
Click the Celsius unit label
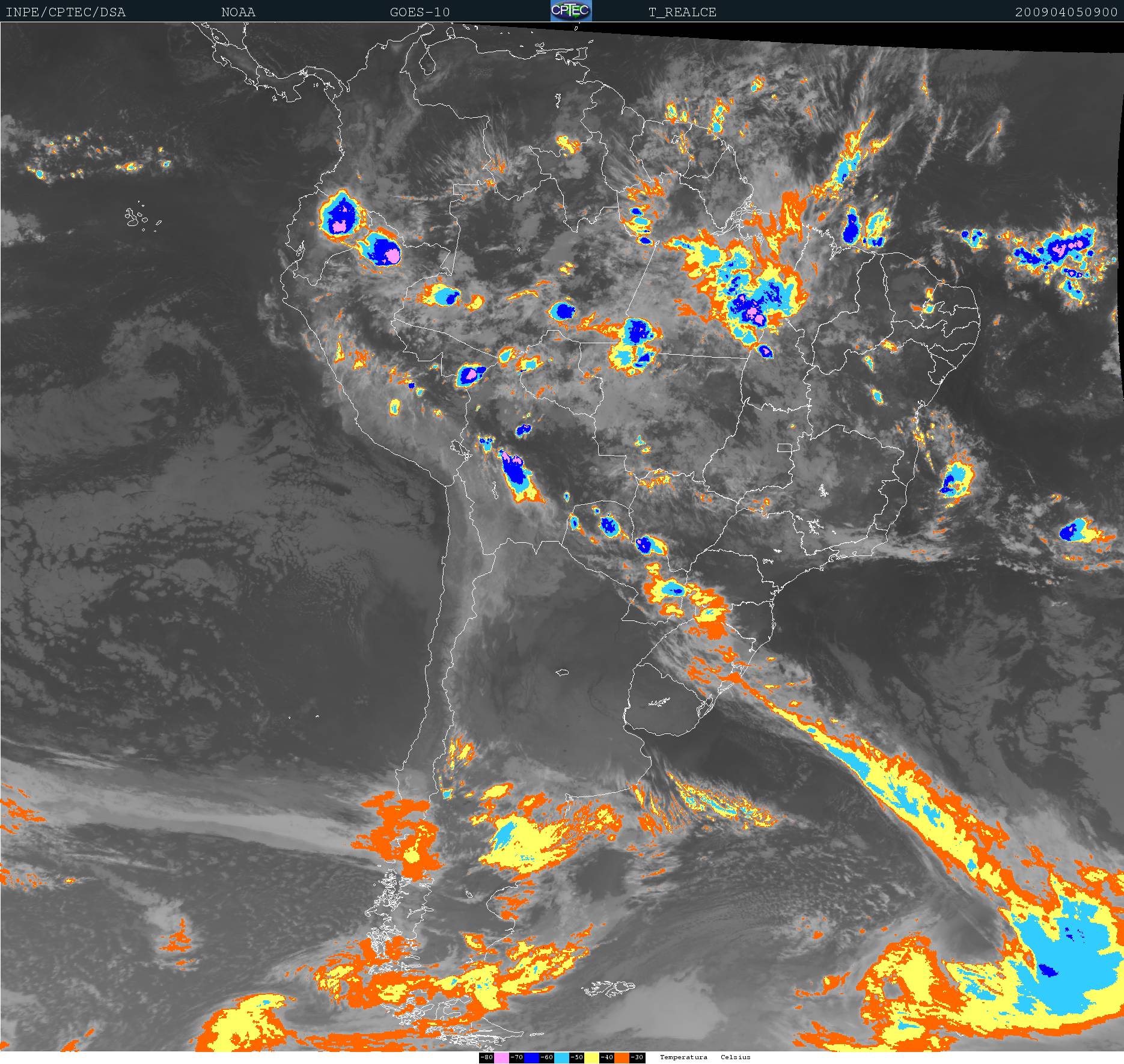(x=735, y=1057)
